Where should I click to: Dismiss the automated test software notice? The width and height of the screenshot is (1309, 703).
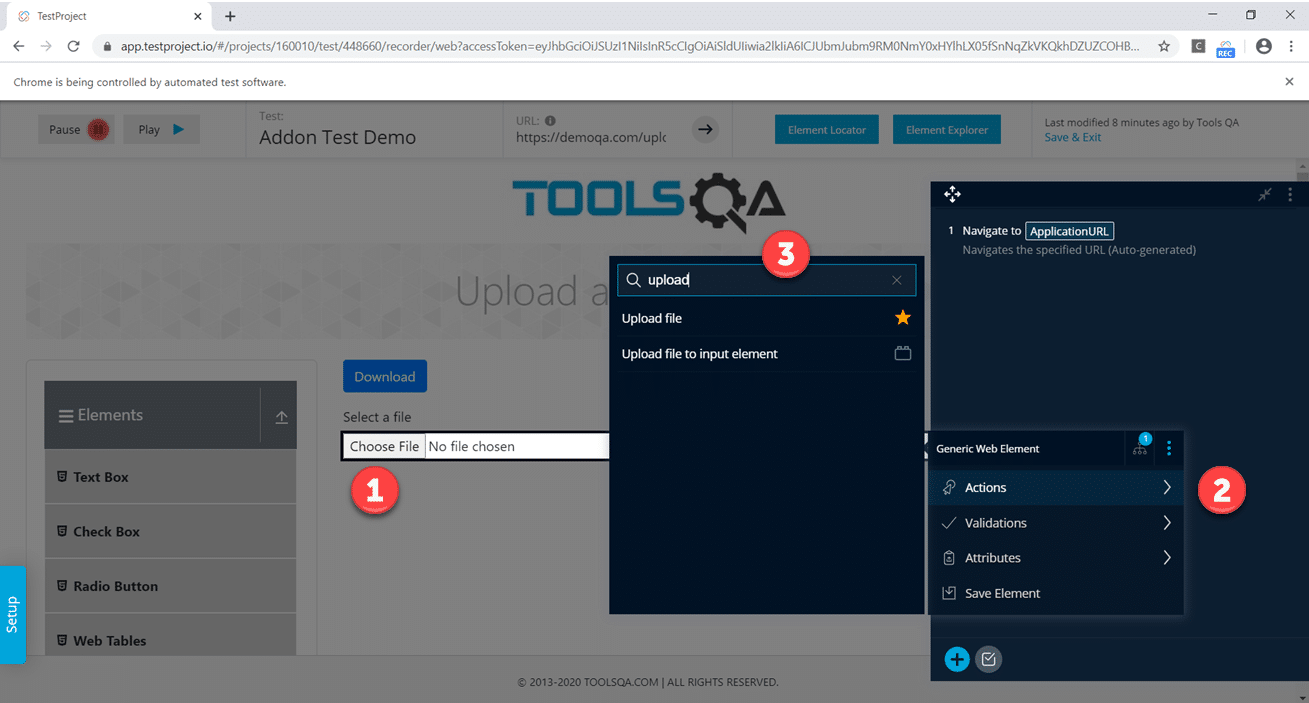[x=1289, y=82]
